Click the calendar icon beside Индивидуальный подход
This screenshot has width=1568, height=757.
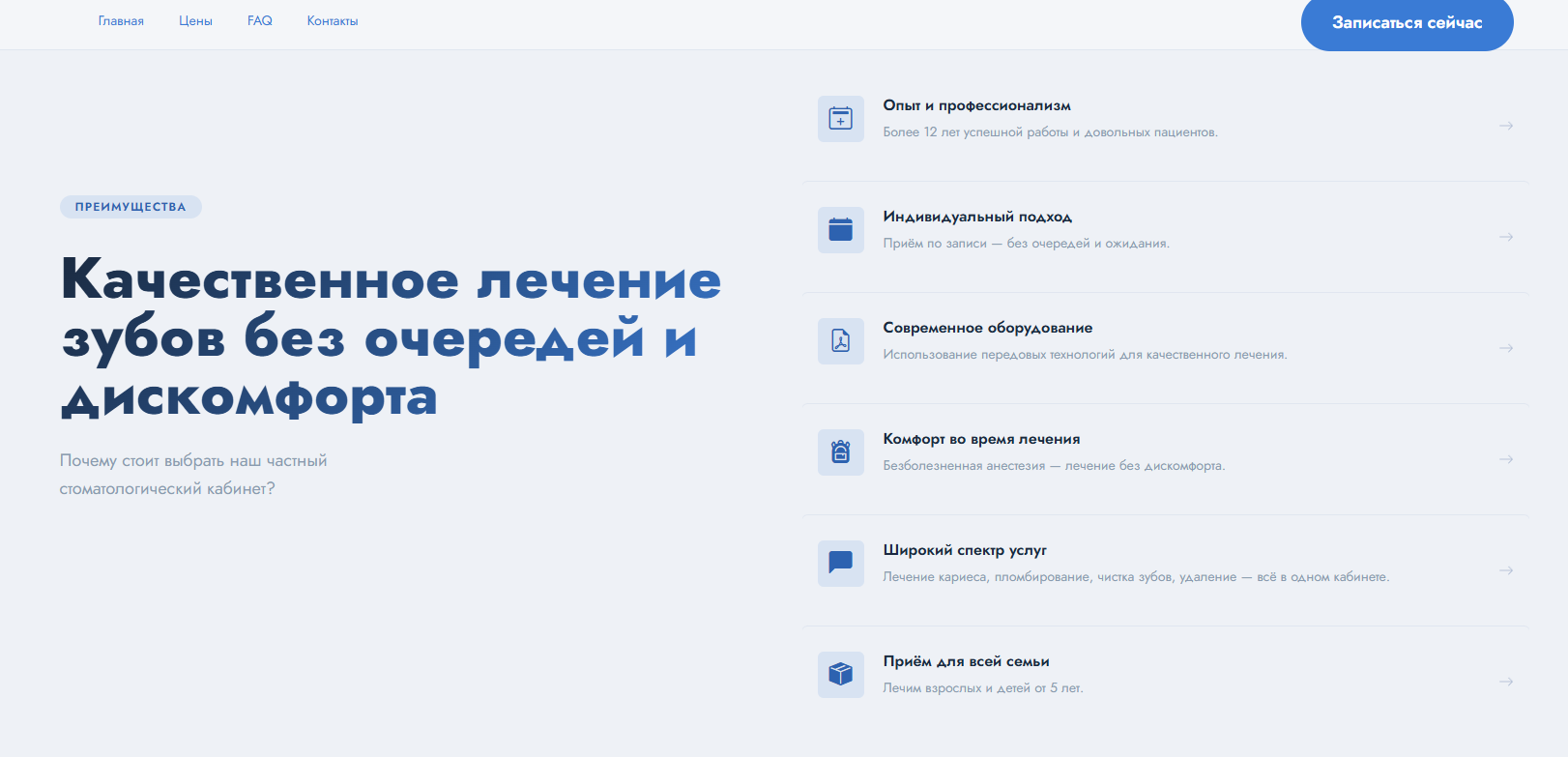pyautogui.click(x=840, y=230)
